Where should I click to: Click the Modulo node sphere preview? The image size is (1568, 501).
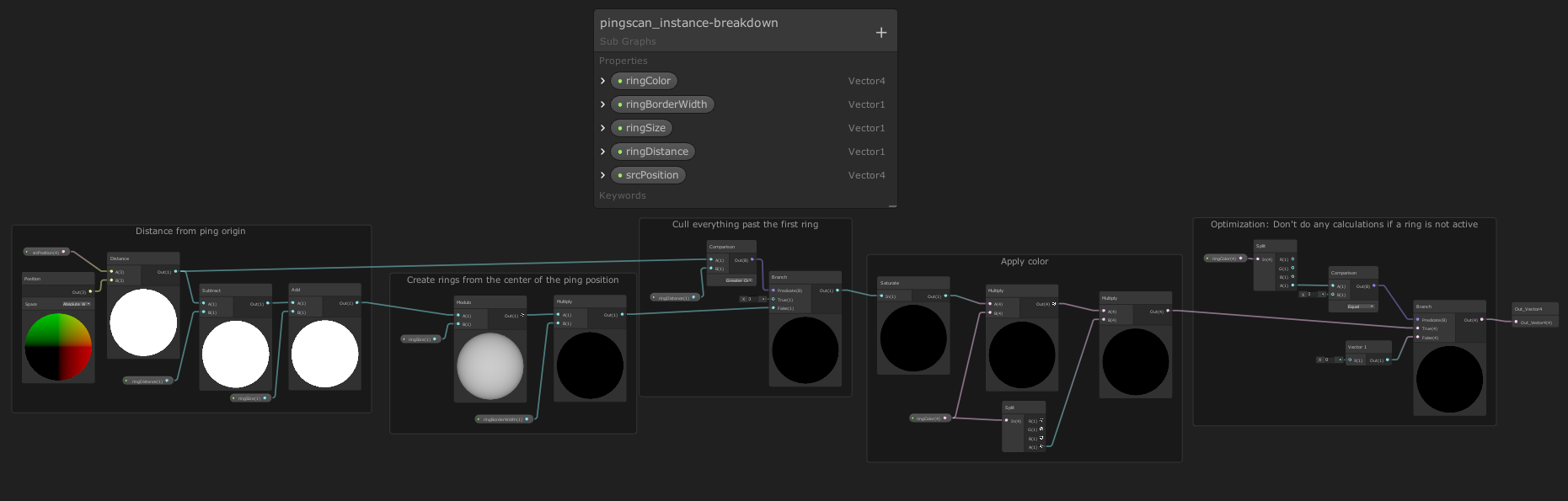coord(490,366)
